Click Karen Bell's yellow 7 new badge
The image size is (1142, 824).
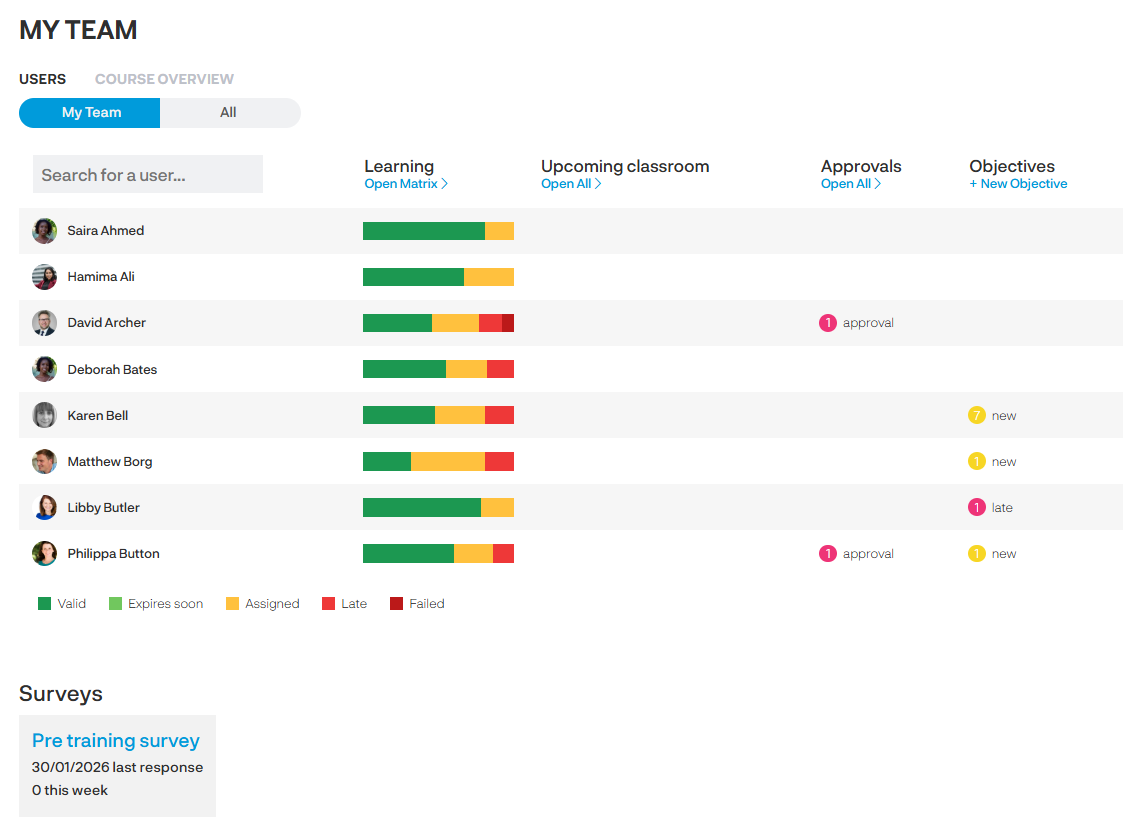[976, 415]
